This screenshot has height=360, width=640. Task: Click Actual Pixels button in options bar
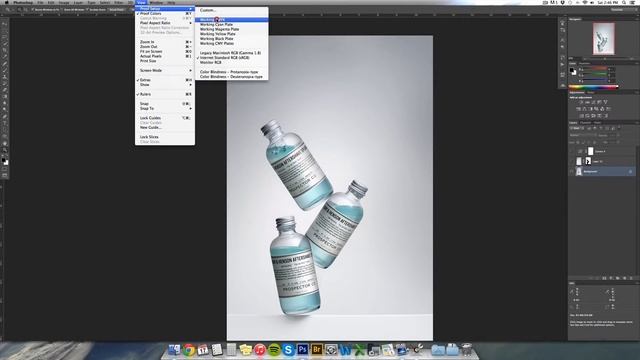point(118,9)
